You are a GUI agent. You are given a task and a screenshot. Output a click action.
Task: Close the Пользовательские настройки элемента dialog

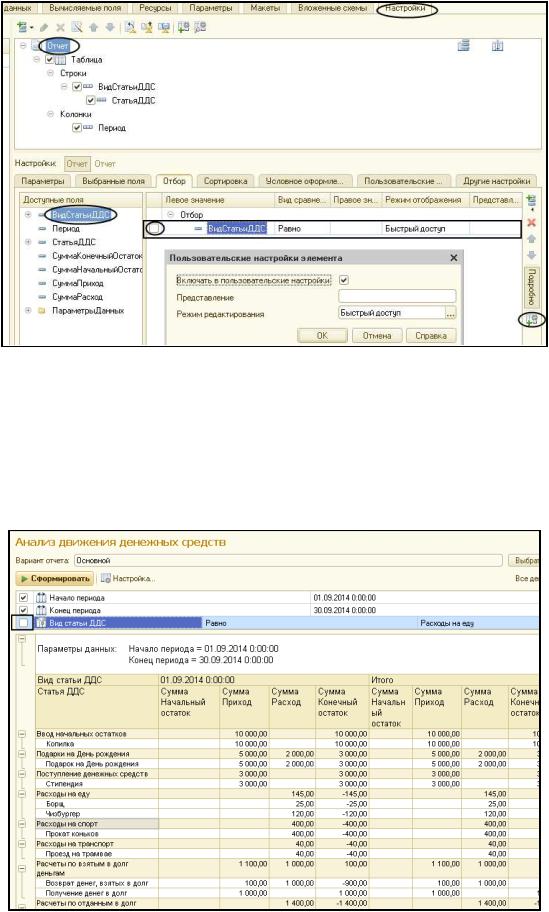pos(454,258)
